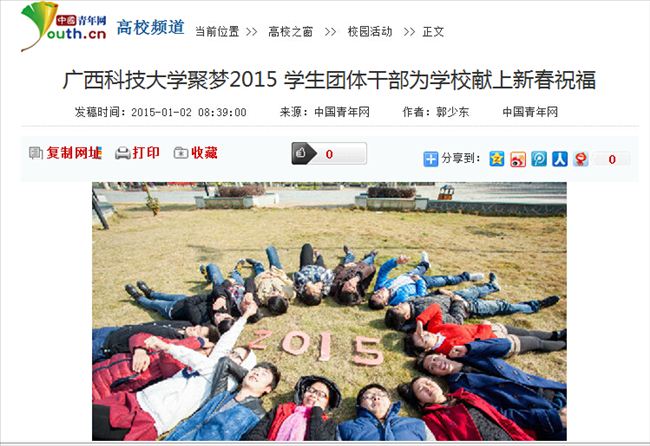Click the Youth.cn site logo
The height and width of the screenshot is (446, 650).
64,27
